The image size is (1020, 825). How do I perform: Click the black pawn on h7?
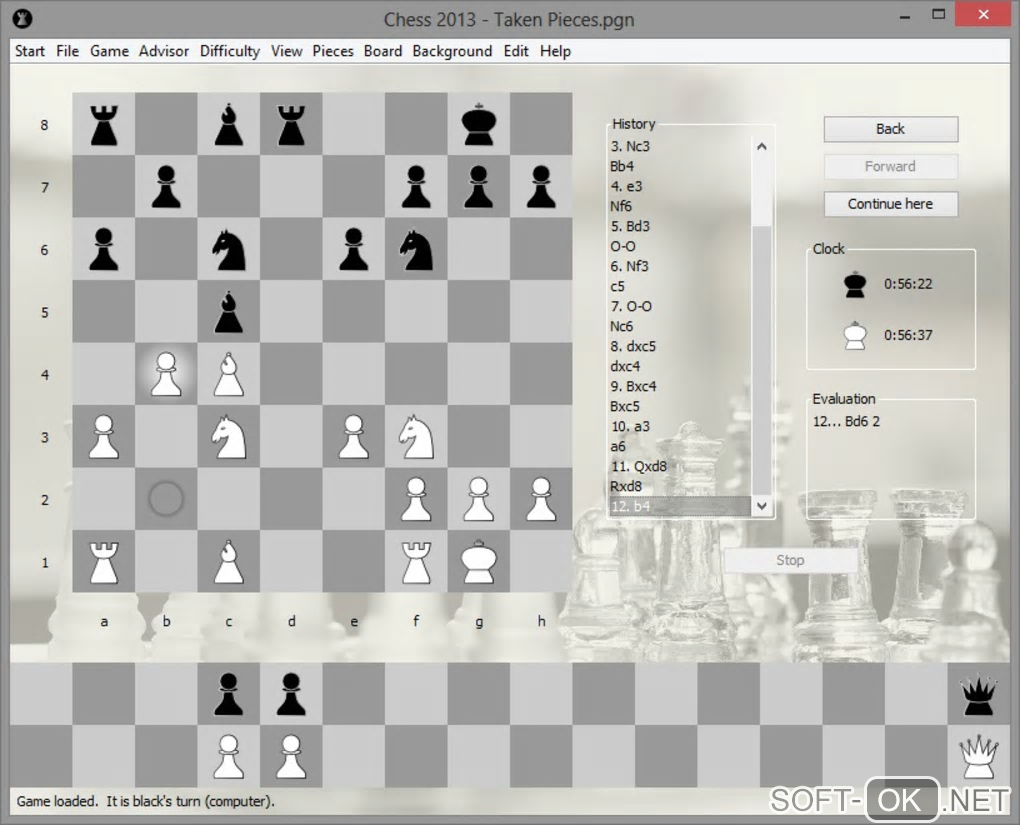click(x=541, y=187)
